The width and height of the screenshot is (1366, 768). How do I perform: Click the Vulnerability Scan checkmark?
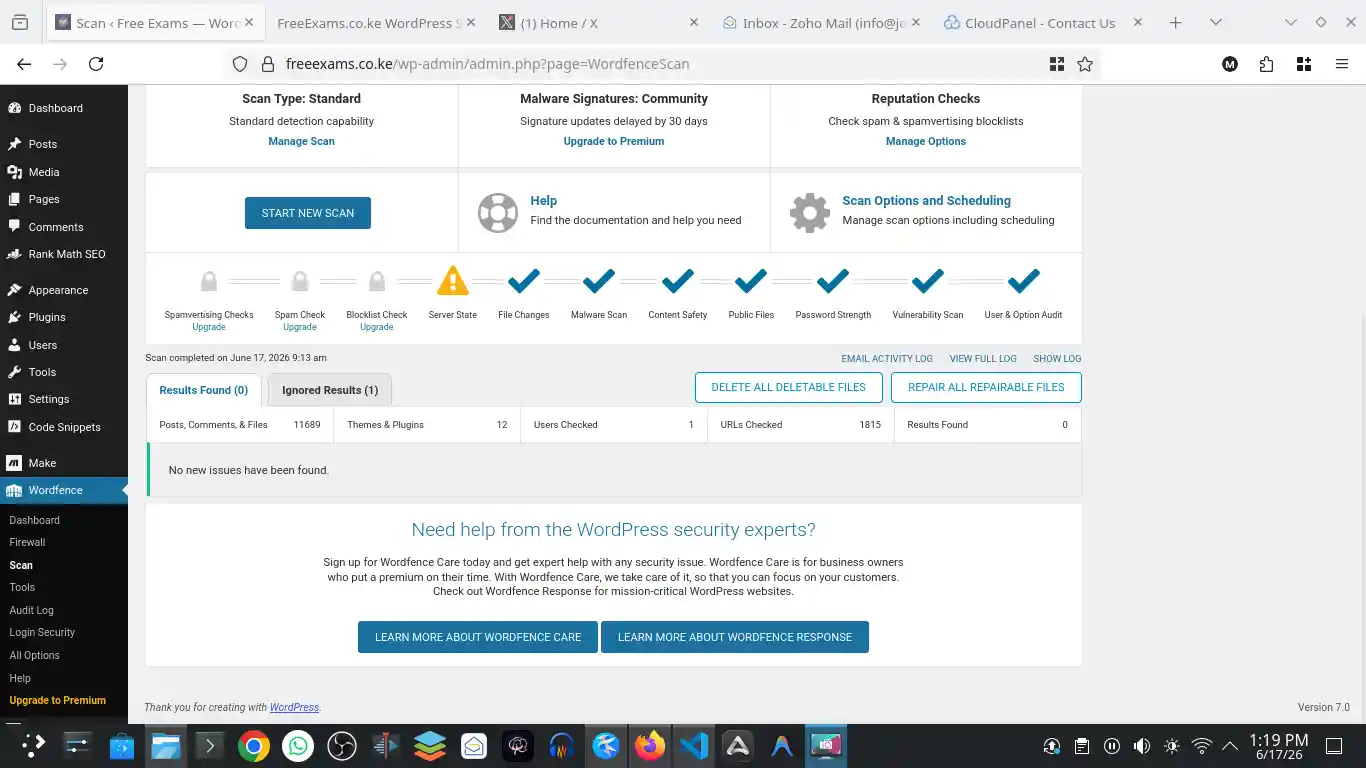pyautogui.click(x=928, y=281)
